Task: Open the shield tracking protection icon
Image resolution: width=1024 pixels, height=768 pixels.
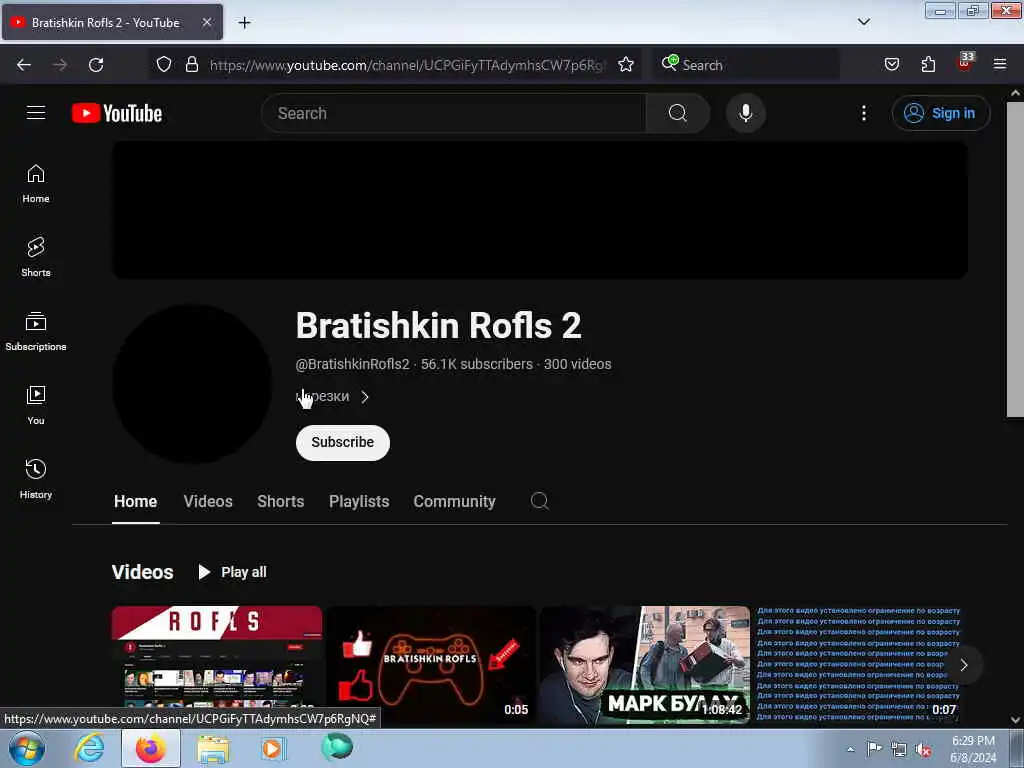Action: (164, 65)
